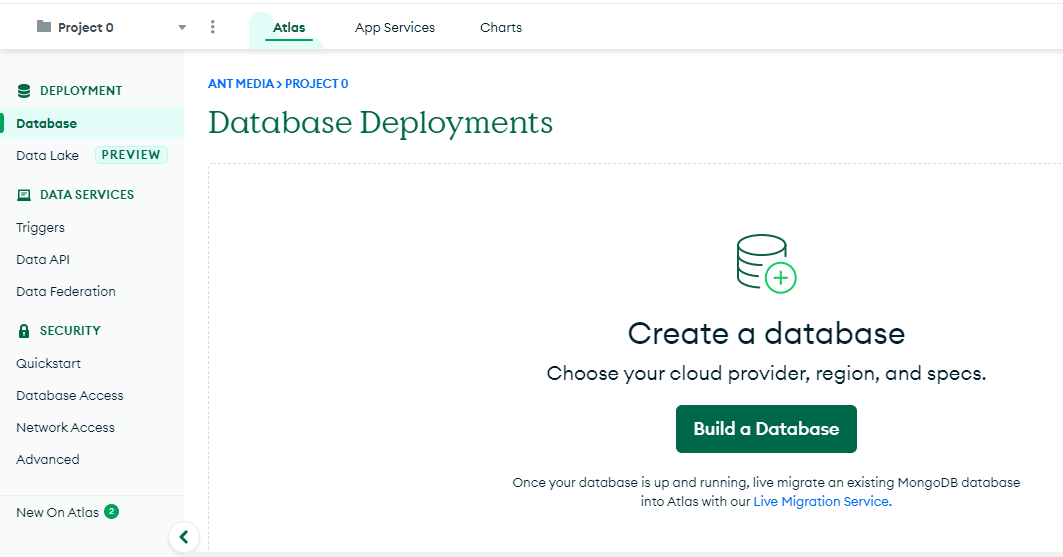Open Triggers under Data Services
1063x557 pixels.
point(41,228)
